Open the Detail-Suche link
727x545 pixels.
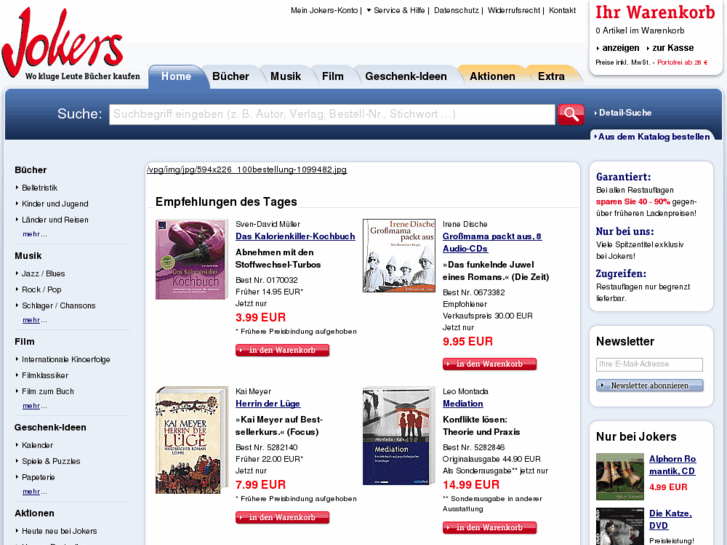tap(623, 113)
